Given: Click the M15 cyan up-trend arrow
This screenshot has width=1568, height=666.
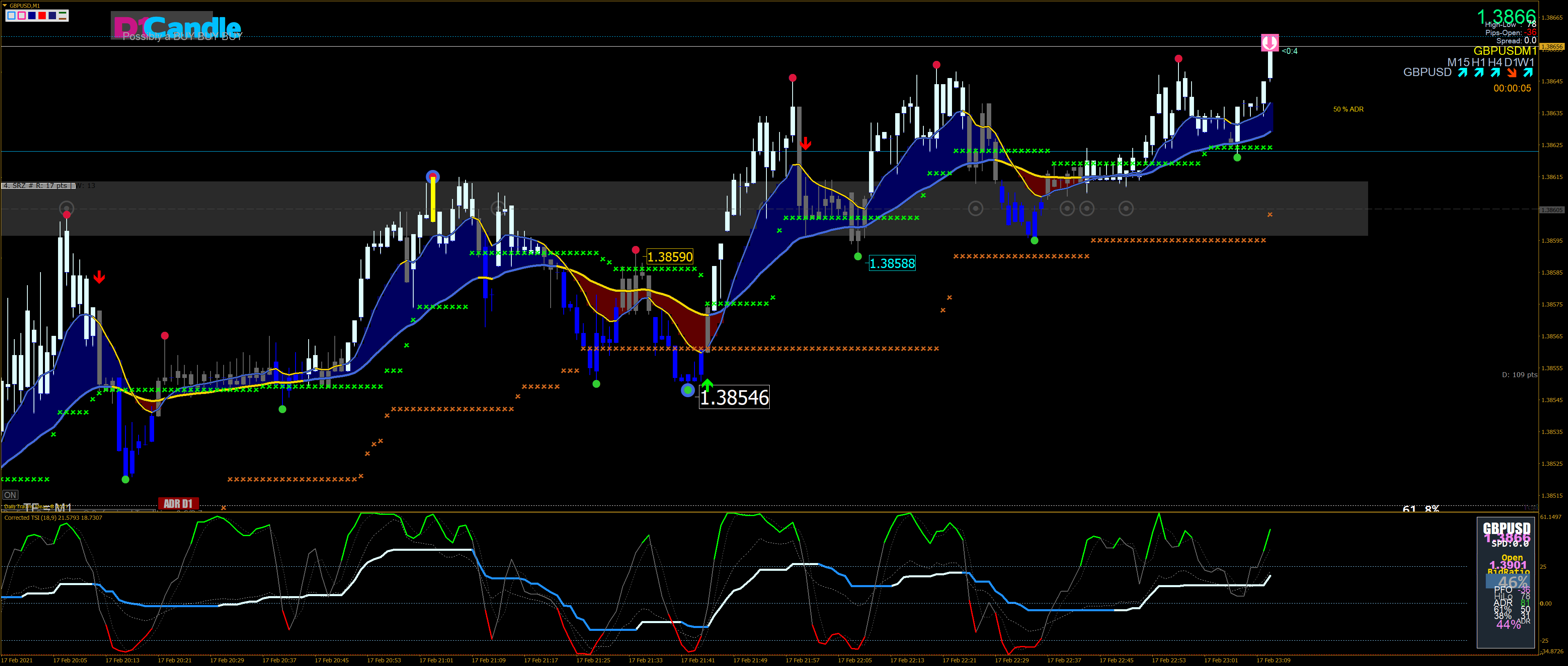Looking at the screenshot, I should tap(1462, 73).
